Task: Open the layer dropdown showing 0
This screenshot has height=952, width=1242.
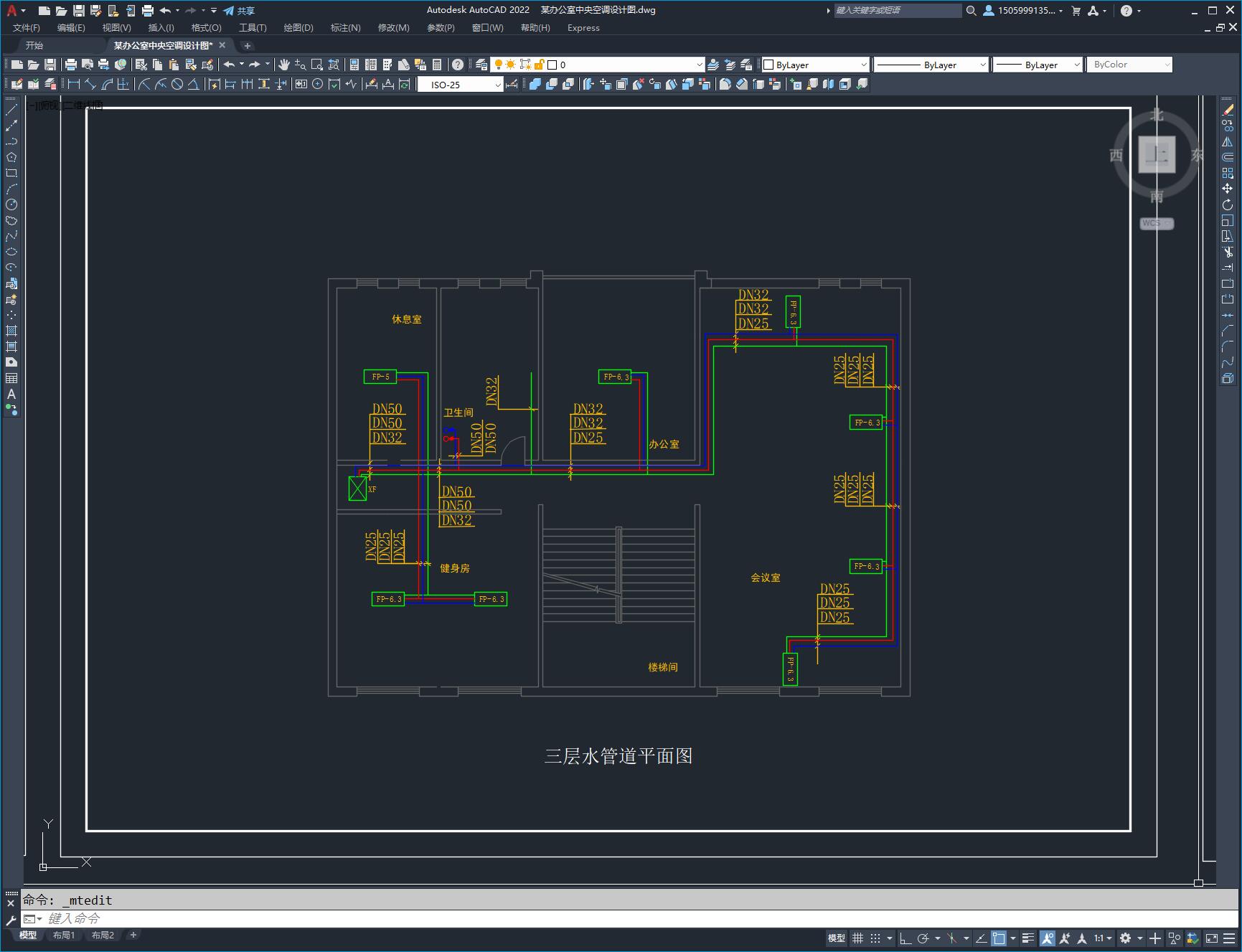Action: click(597, 65)
